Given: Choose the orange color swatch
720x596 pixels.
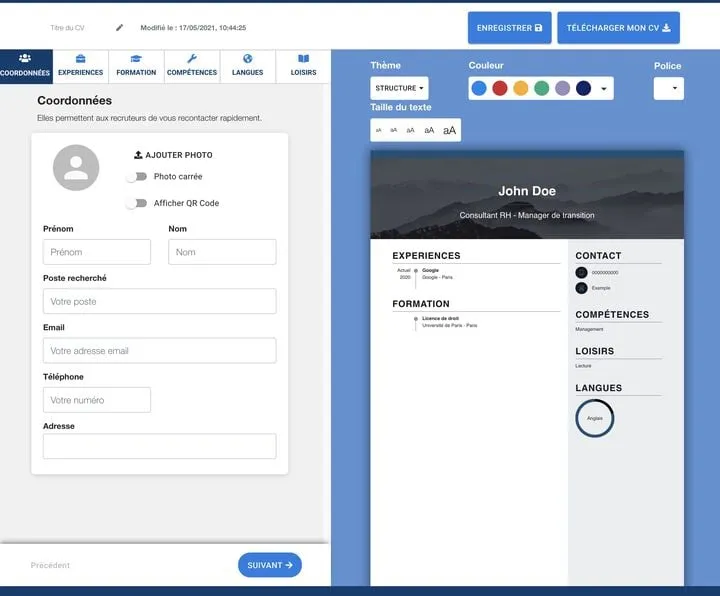Looking at the screenshot, I should pyautogui.click(x=521, y=88).
